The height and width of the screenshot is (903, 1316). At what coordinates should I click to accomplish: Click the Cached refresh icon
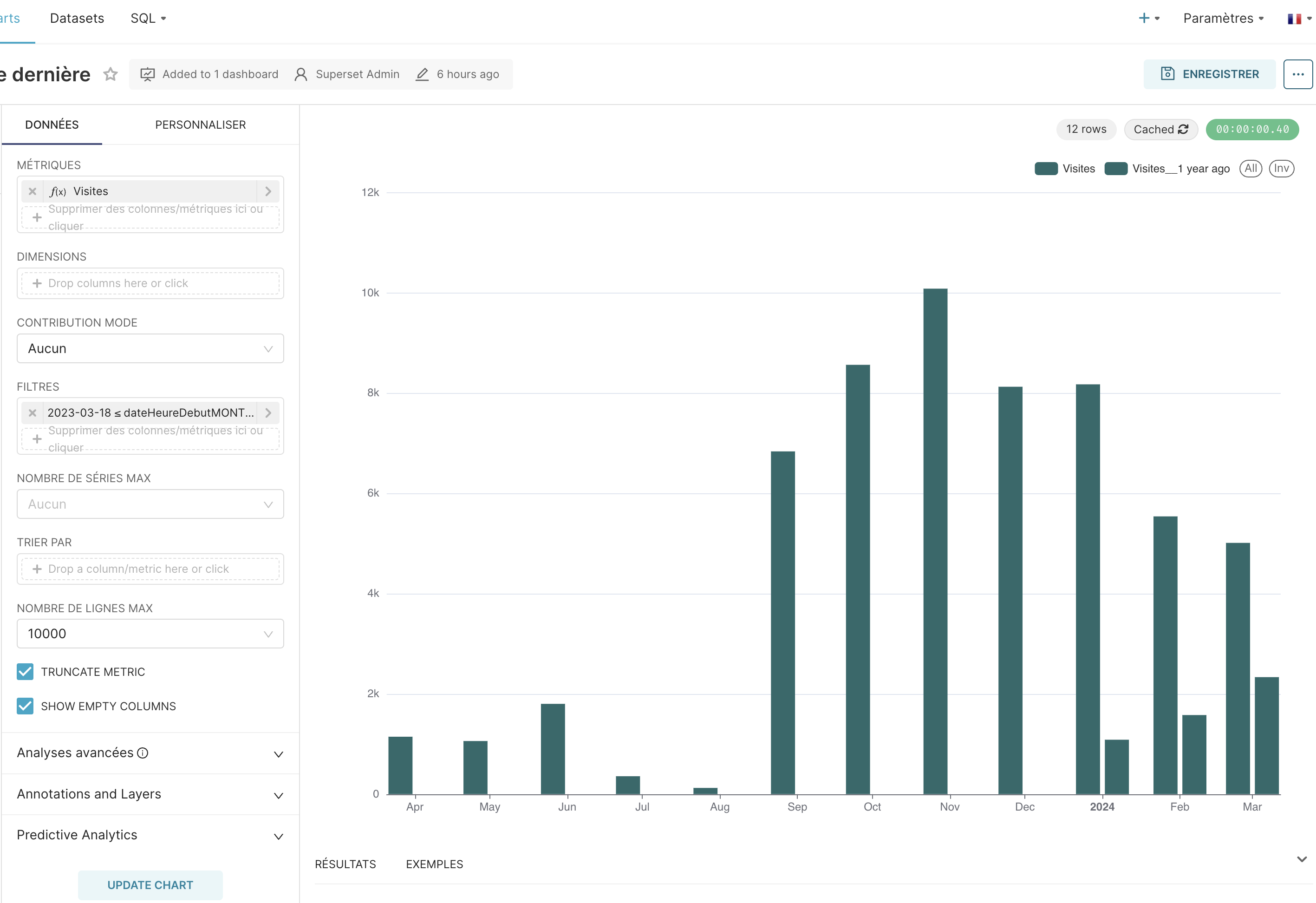point(1183,129)
